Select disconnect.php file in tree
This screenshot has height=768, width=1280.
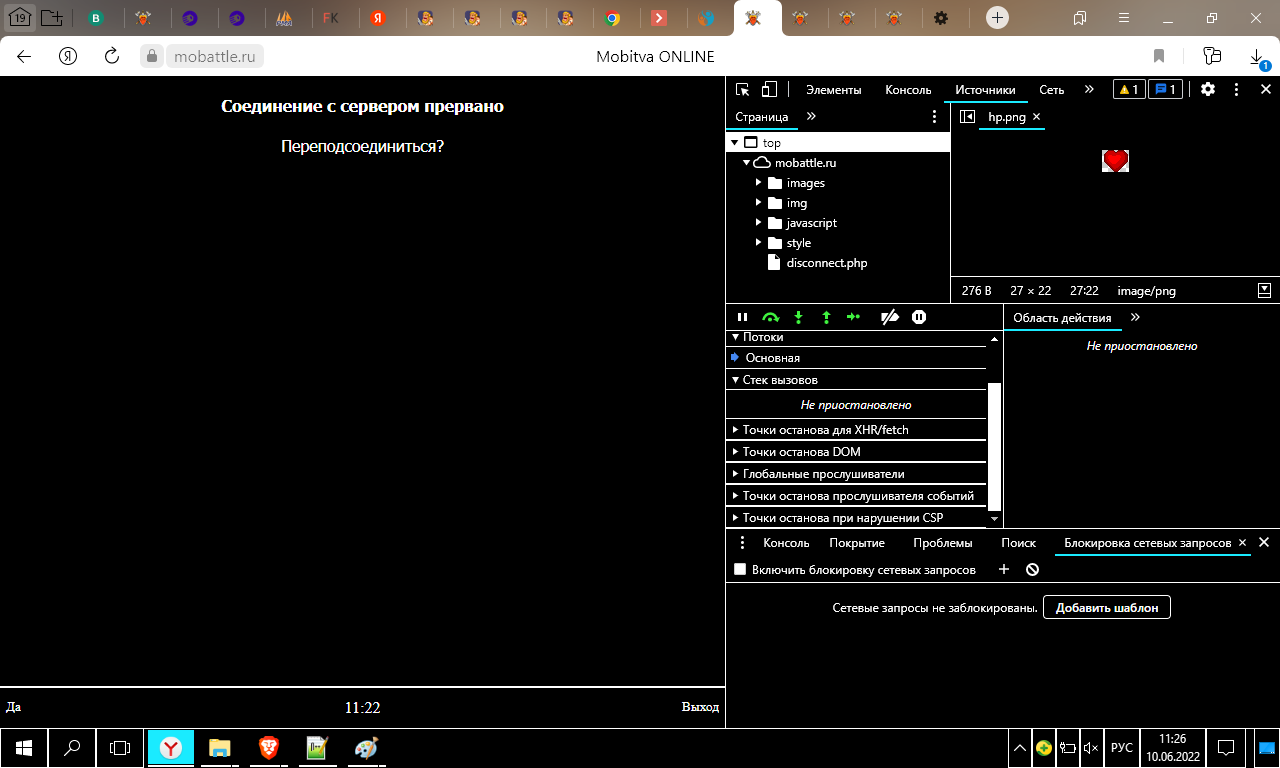tap(826, 263)
